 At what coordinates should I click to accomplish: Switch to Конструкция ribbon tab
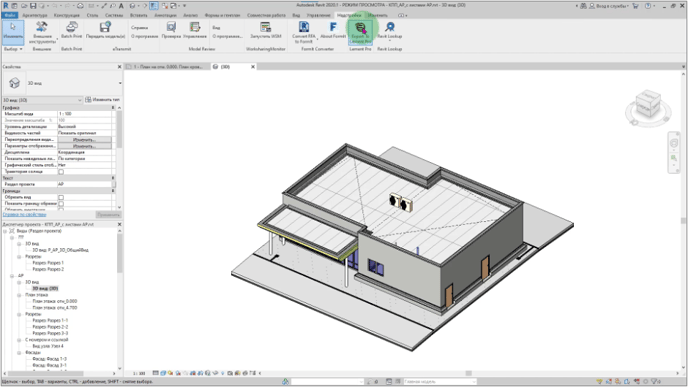(67, 15)
